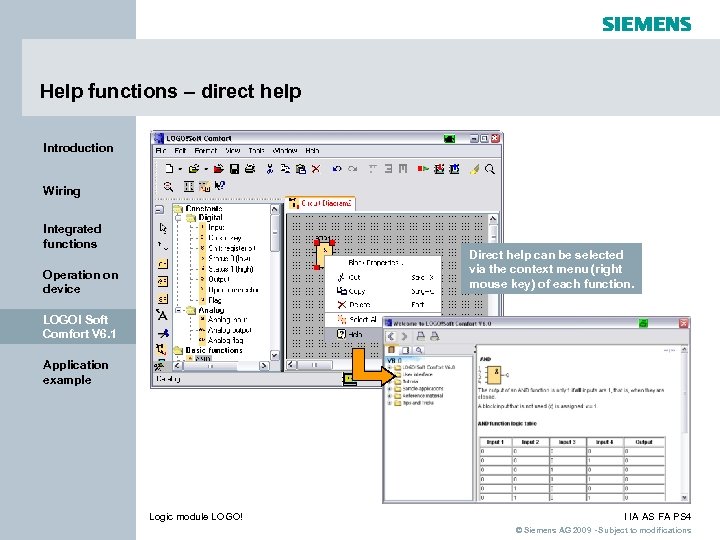Expand the Sample applications help folder
The height and width of the screenshot is (540, 720).
click(390, 388)
